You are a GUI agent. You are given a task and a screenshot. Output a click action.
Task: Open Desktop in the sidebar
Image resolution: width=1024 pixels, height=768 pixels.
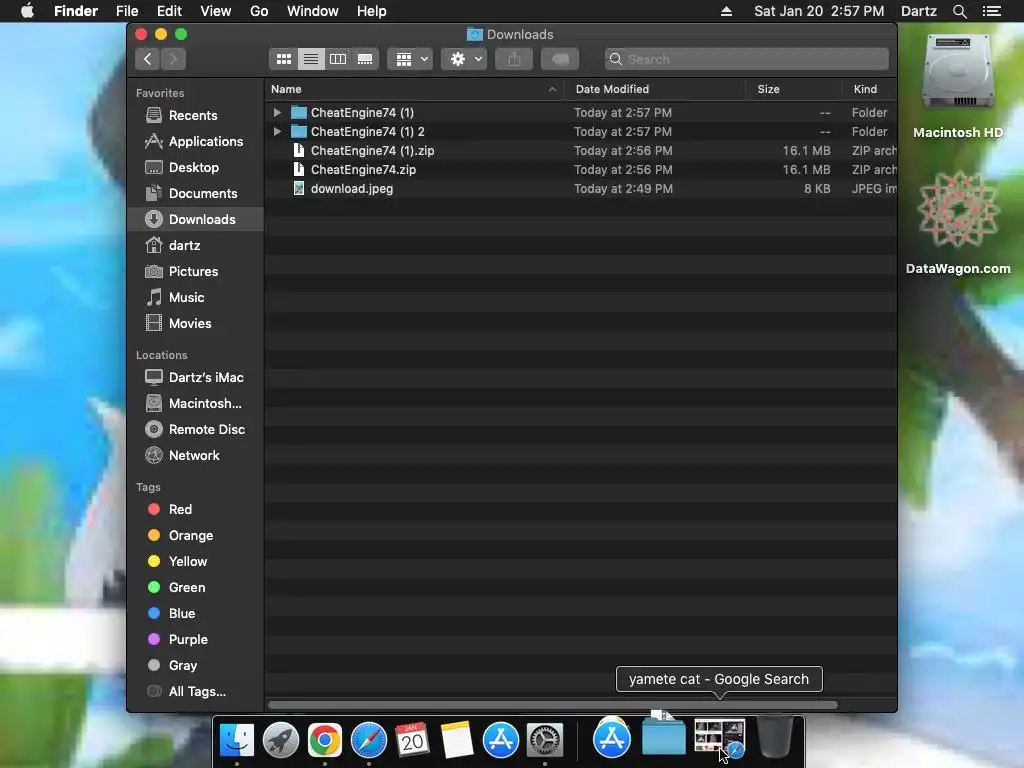pyautogui.click(x=195, y=167)
